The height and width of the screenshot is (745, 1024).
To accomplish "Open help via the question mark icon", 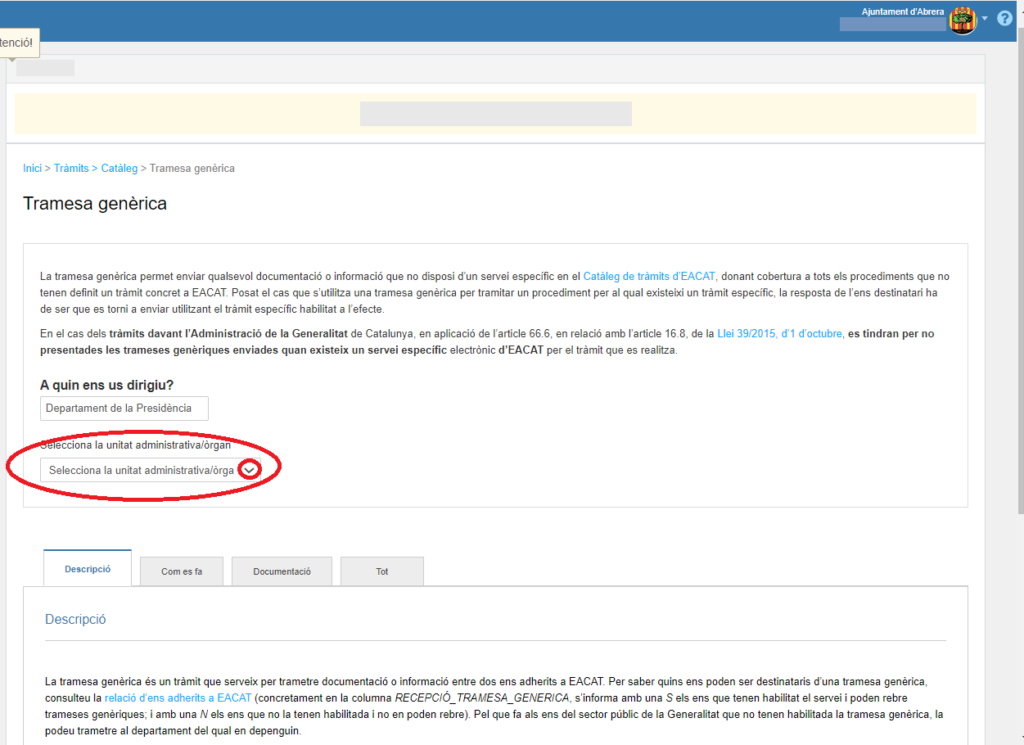I will click(1004, 19).
